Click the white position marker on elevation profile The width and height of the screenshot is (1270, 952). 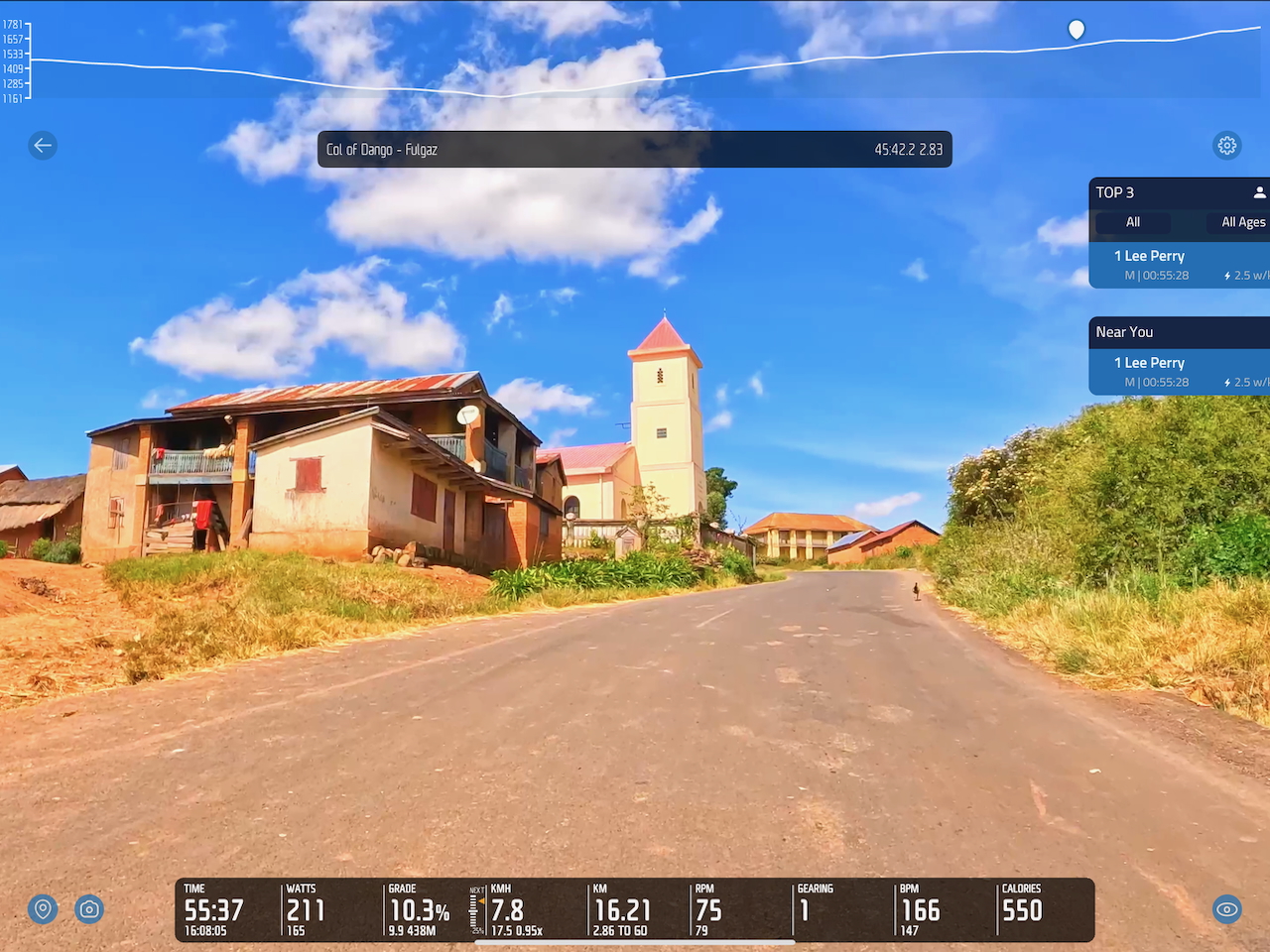pyautogui.click(x=1076, y=30)
